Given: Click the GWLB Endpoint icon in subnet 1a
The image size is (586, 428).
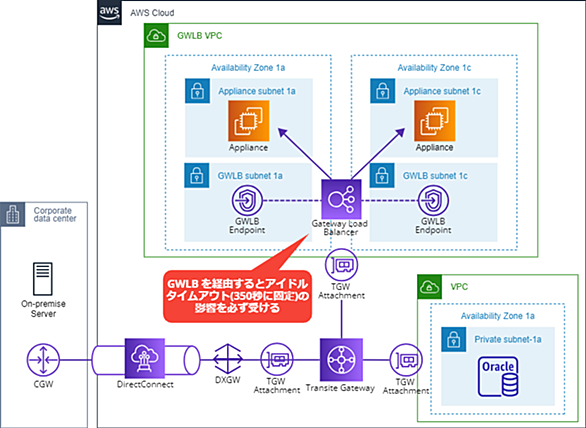Looking at the screenshot, I should (x=247, y=201).
